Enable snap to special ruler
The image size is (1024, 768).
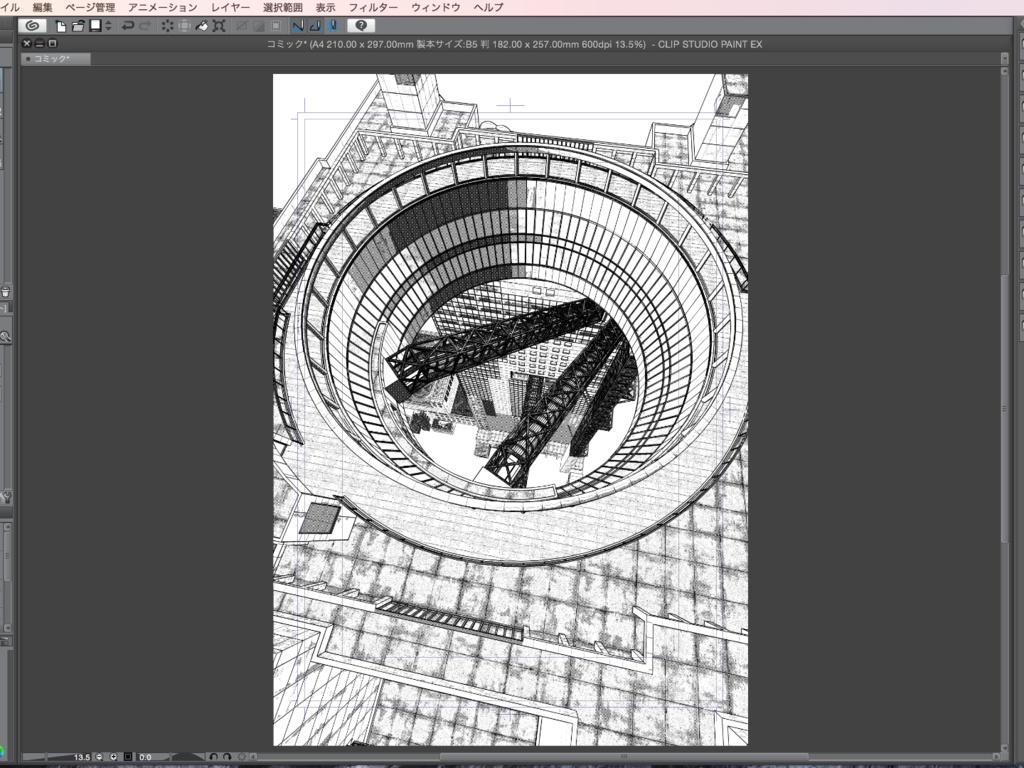click(x=314, y=26)
